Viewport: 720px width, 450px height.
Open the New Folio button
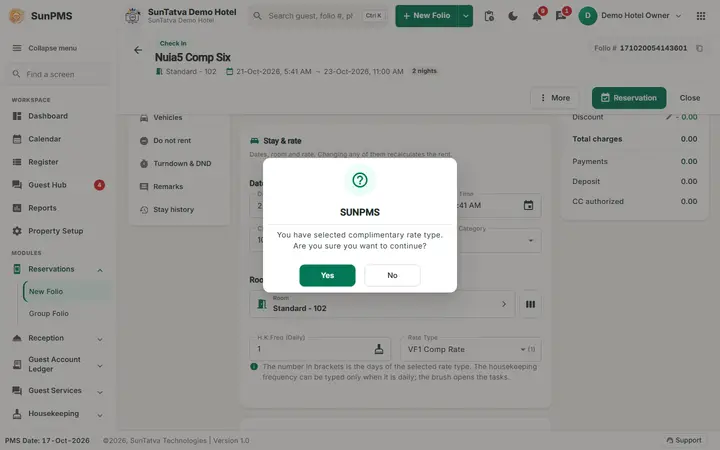tap(427, 16)
